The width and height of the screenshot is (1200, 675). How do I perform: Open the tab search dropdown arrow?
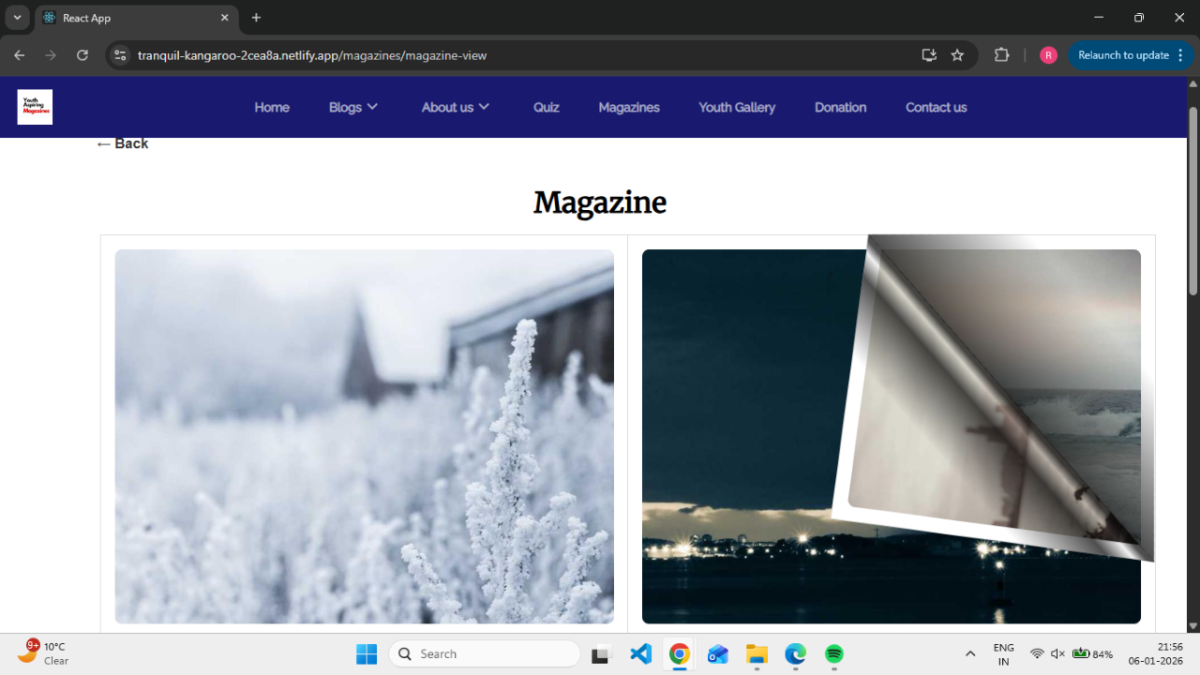point(17,18)
